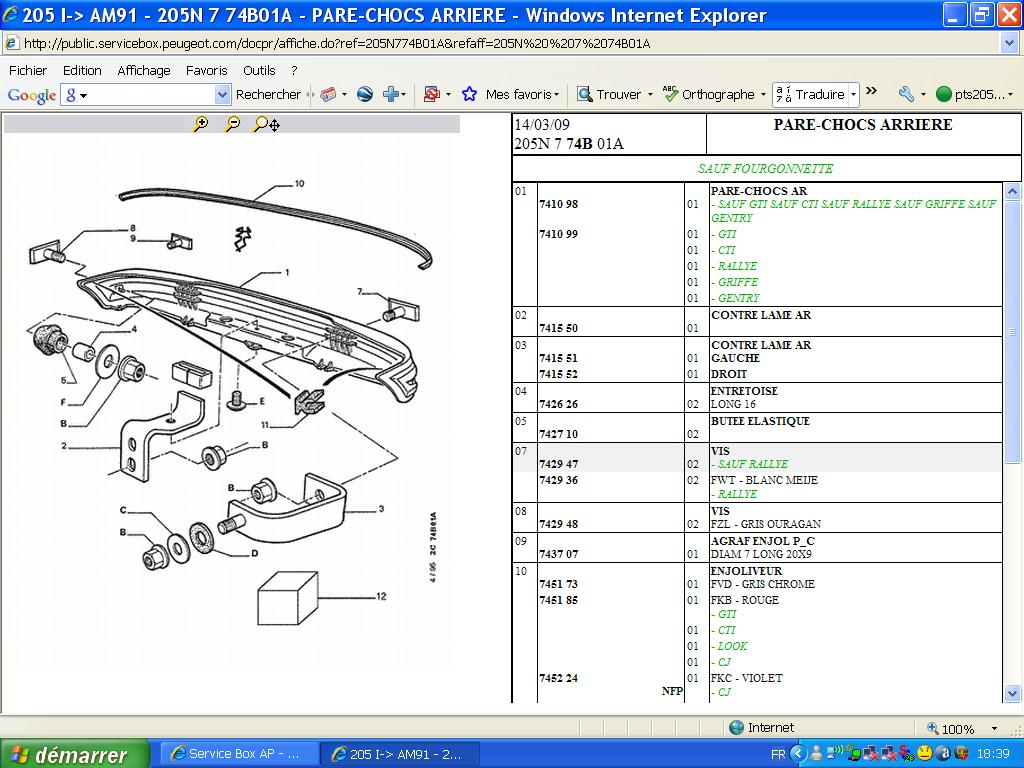
Task: Expand the Google search box dropdown arrow
Action: pos(222,94)
